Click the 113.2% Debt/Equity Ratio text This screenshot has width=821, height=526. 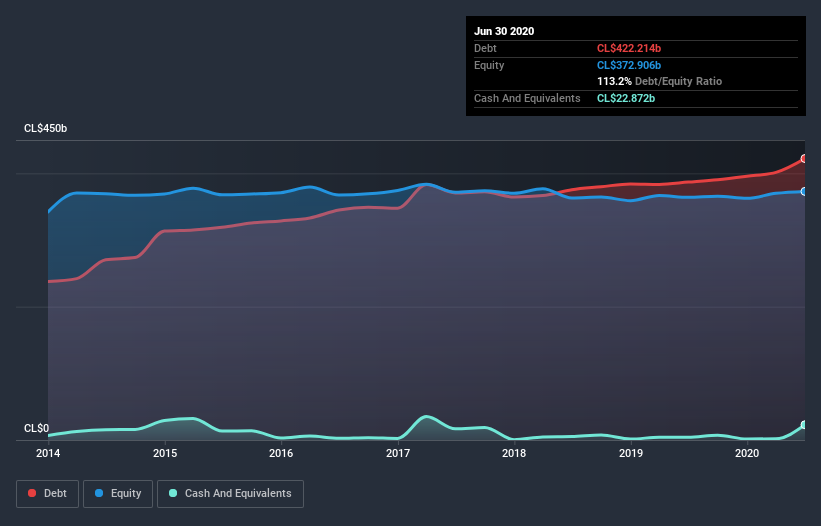click(660, 81)
